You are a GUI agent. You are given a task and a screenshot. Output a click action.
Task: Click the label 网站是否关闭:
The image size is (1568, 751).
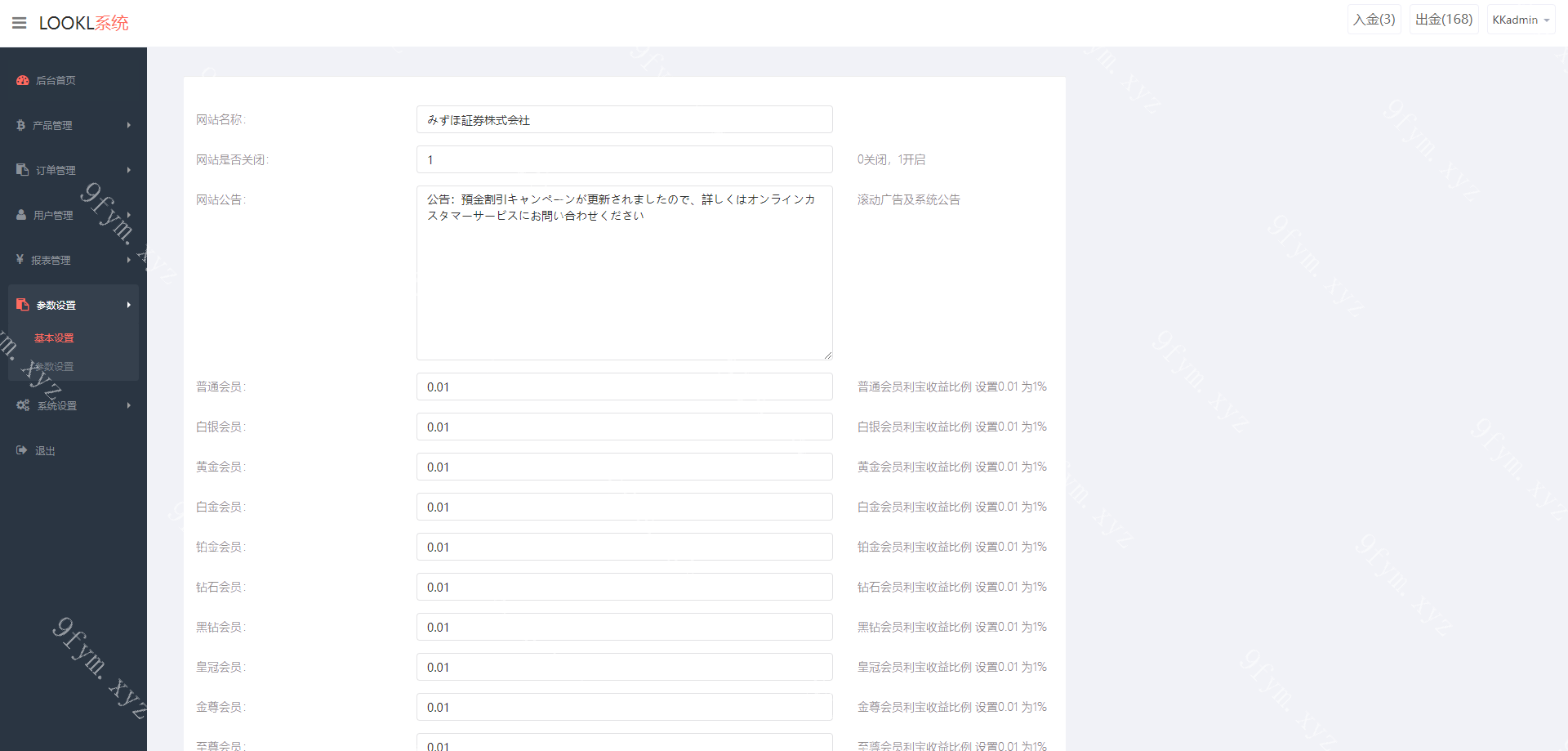click(232, 159)
